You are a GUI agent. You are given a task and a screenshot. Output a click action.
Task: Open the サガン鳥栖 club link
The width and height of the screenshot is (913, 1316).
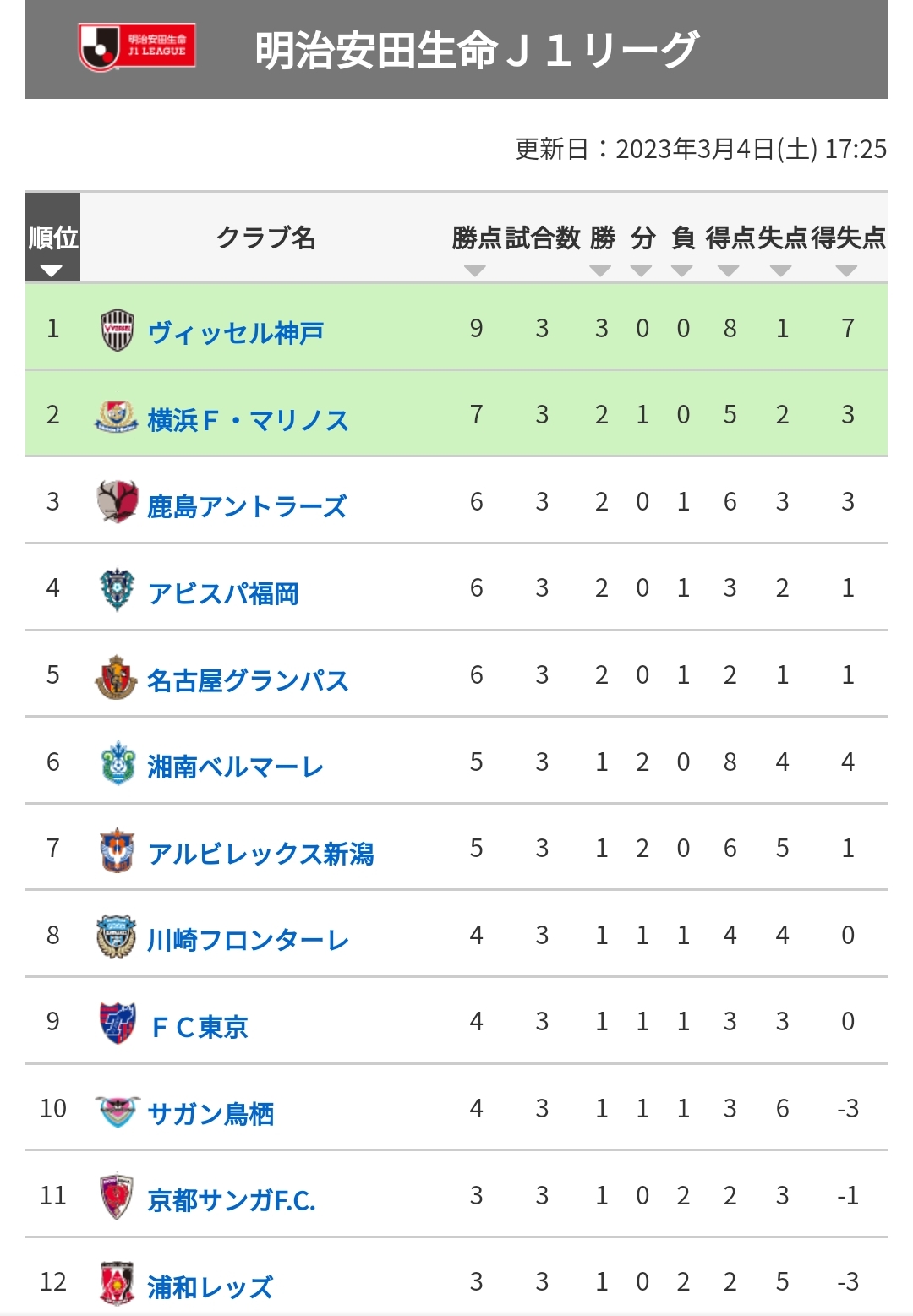tap(211, 1114)
